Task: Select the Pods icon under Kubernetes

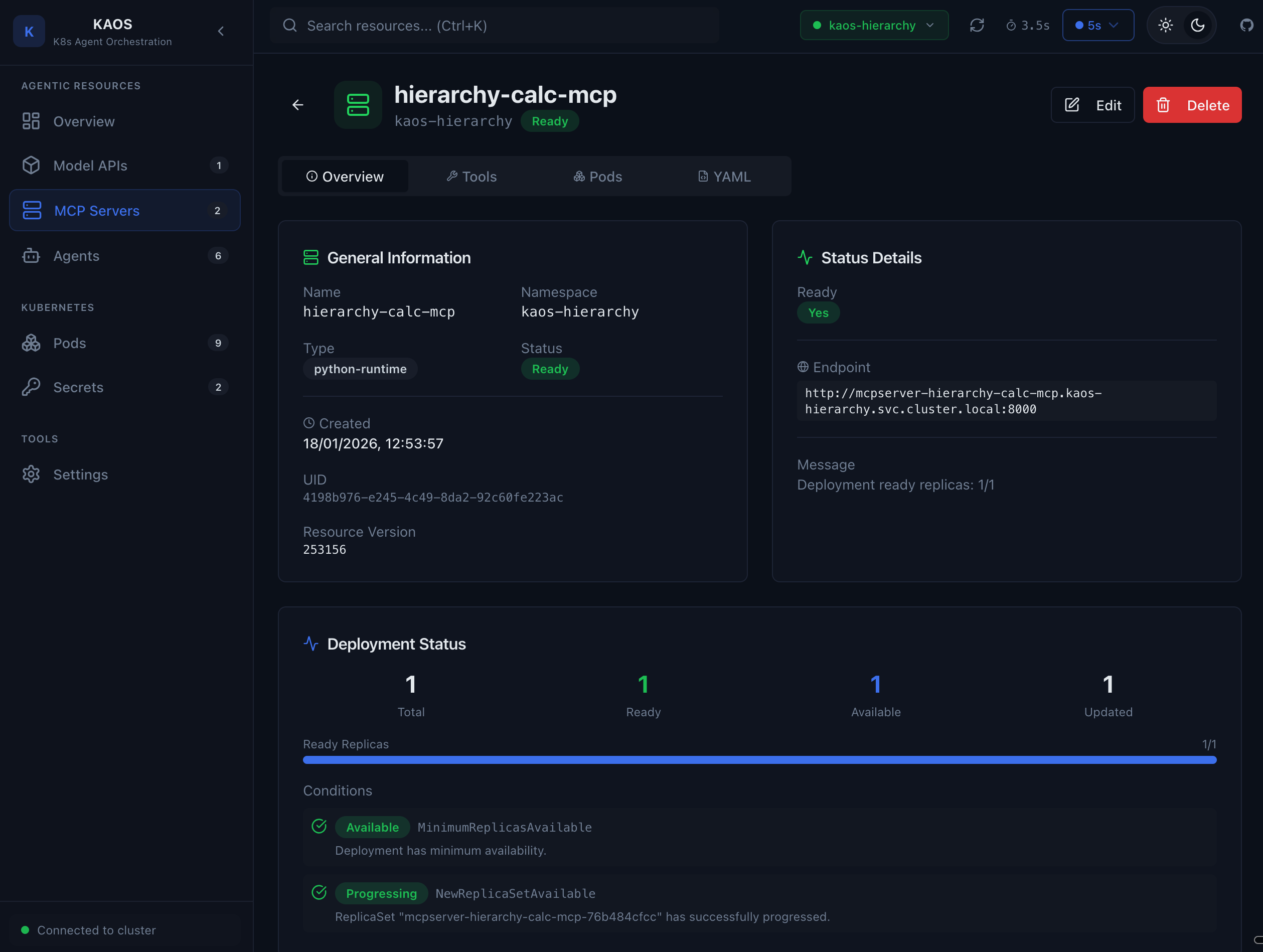Action: pyautogui.click(x=31, y=343)
